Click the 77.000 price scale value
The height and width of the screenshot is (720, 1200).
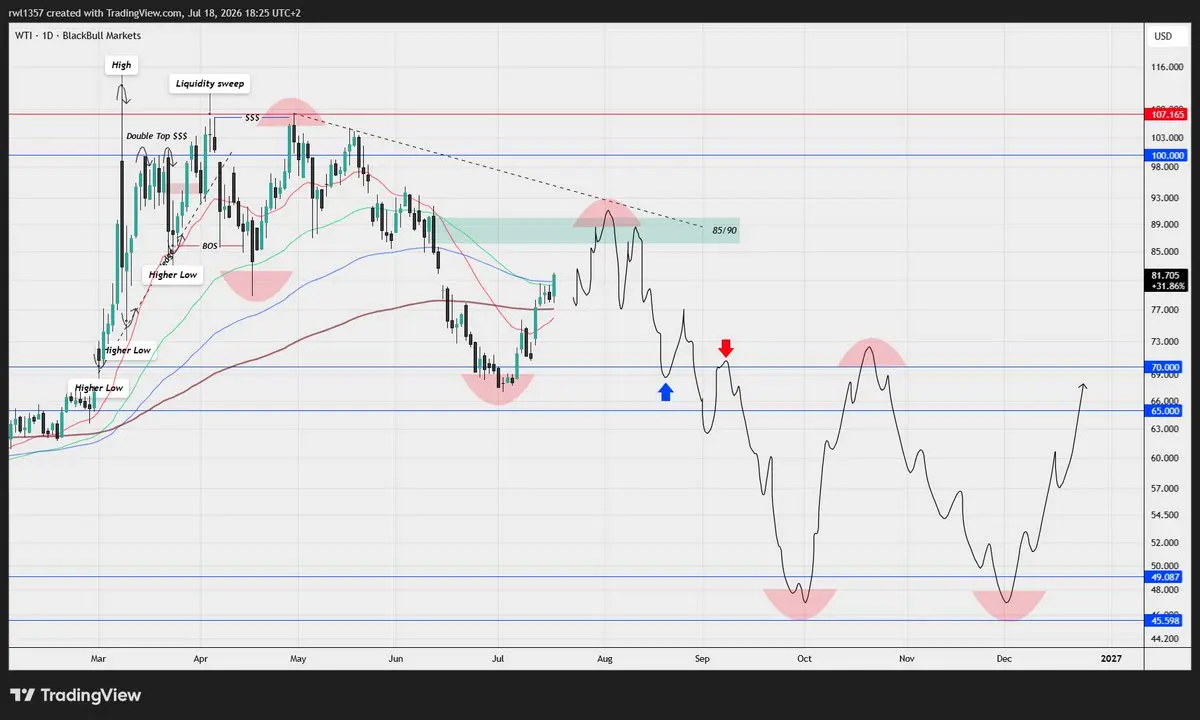click(1167, 311)
